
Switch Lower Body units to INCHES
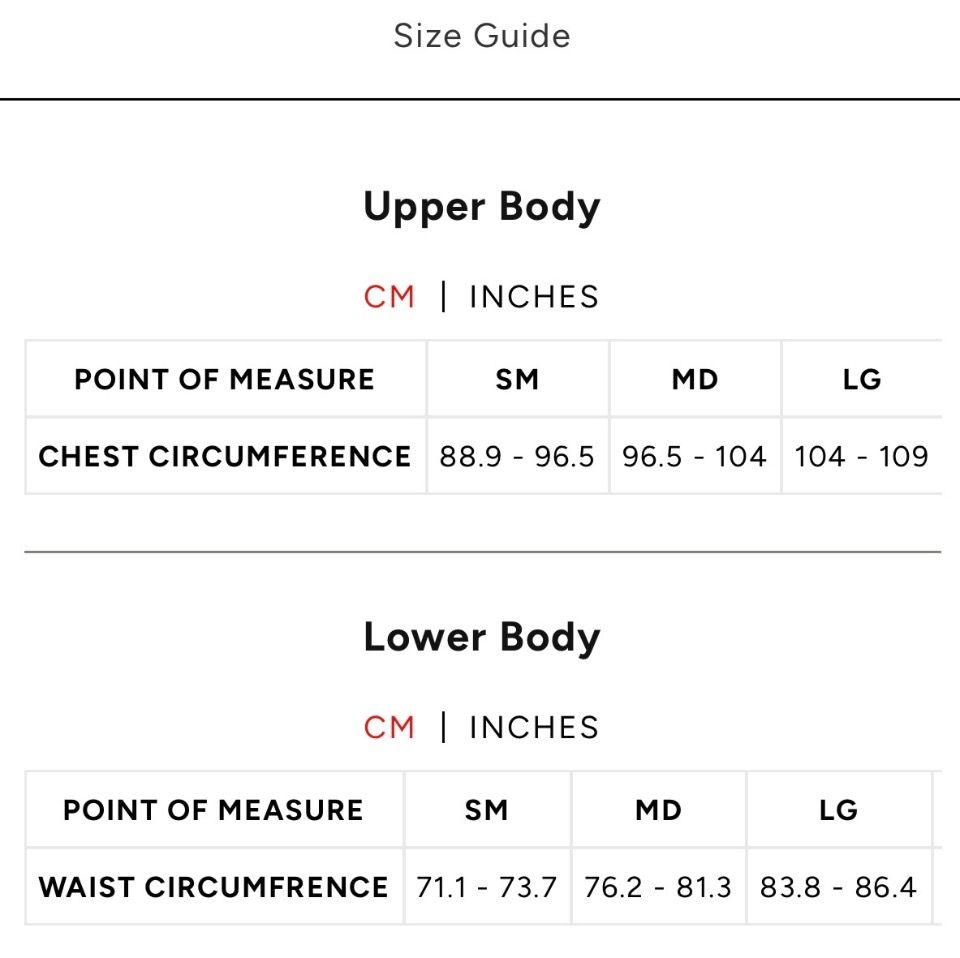coord(533,727)
